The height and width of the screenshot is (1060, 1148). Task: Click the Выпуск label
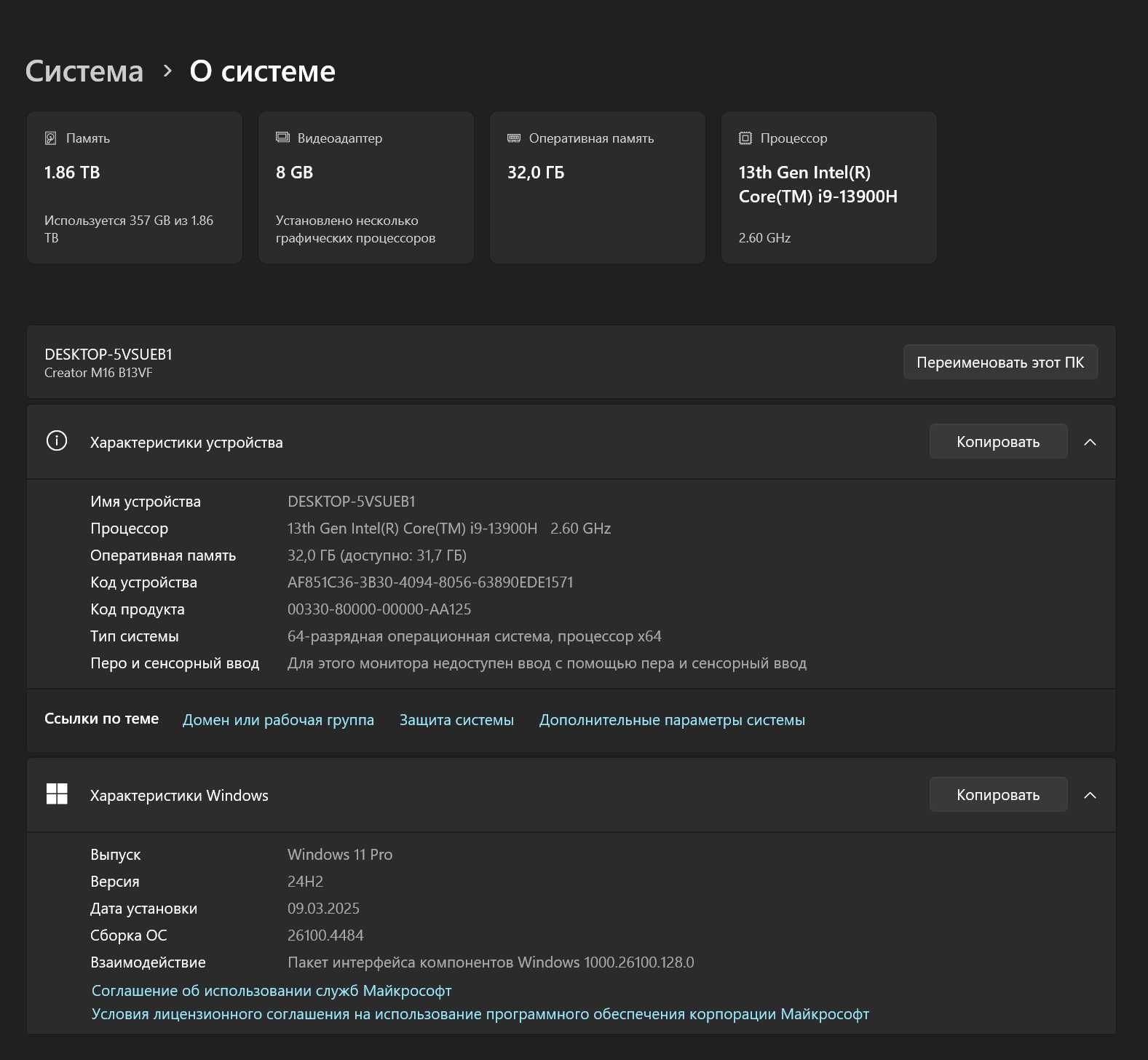point(116,855)
